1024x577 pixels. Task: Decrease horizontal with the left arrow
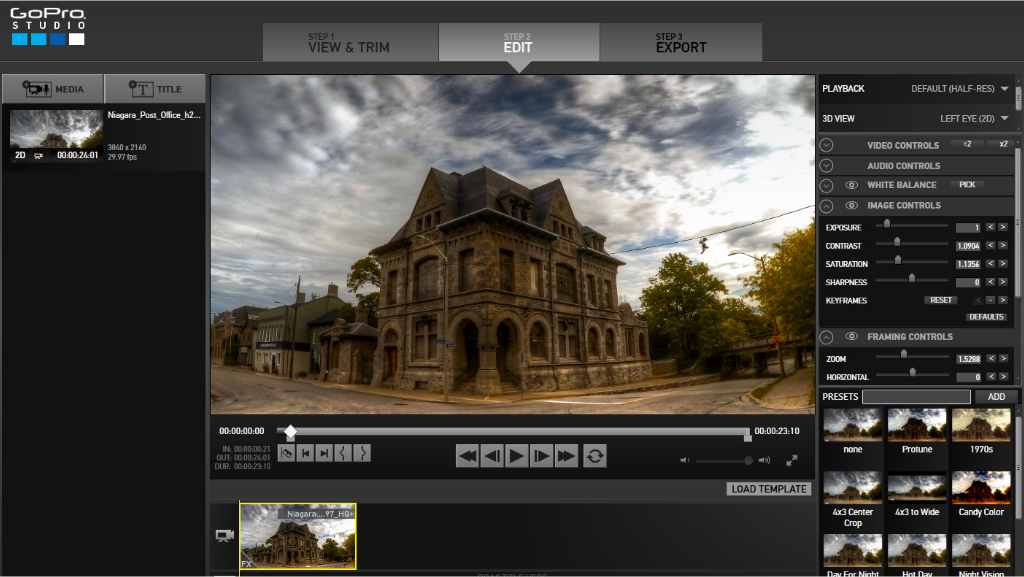point(991,377)
